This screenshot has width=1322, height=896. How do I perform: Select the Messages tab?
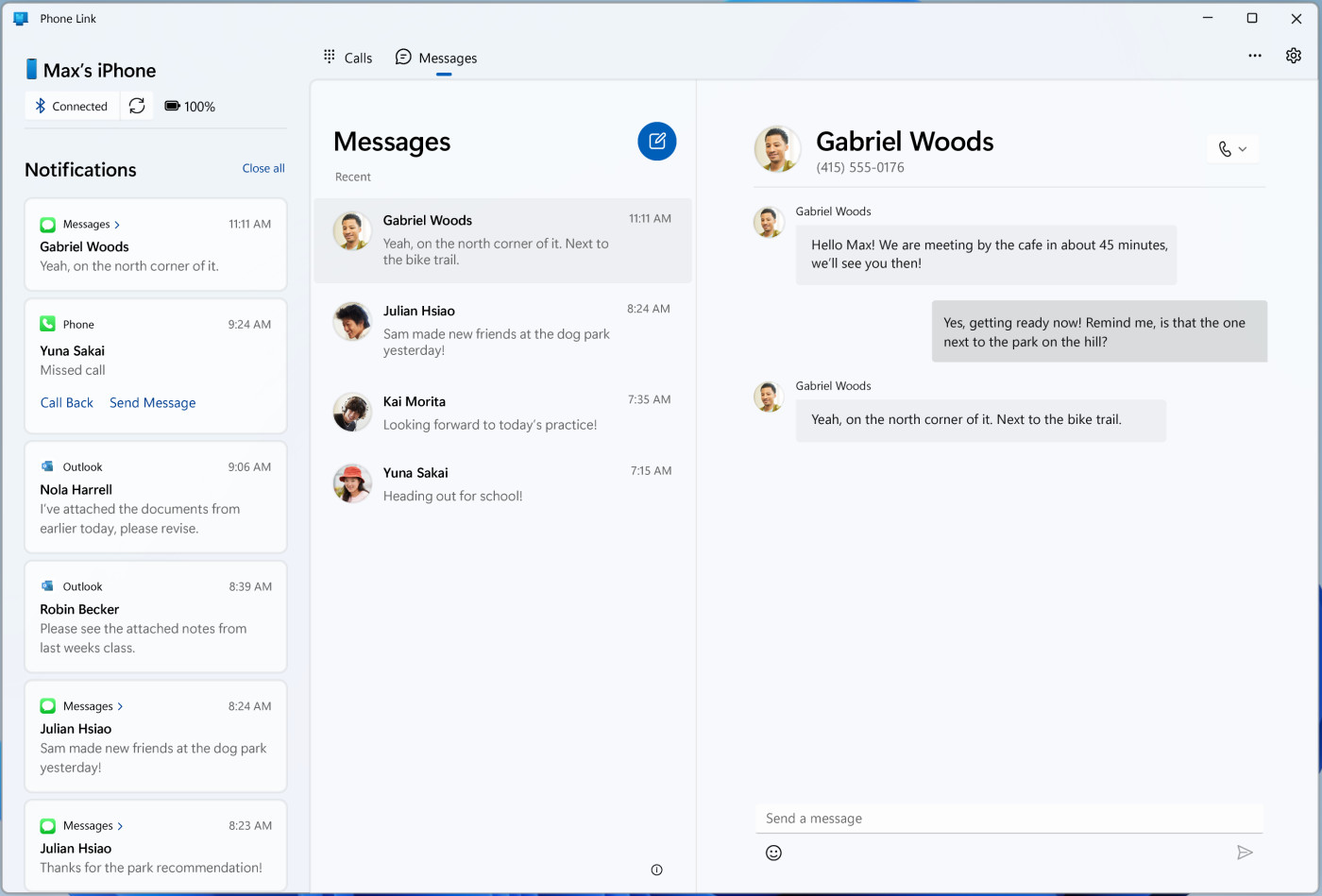coord(436,58)
